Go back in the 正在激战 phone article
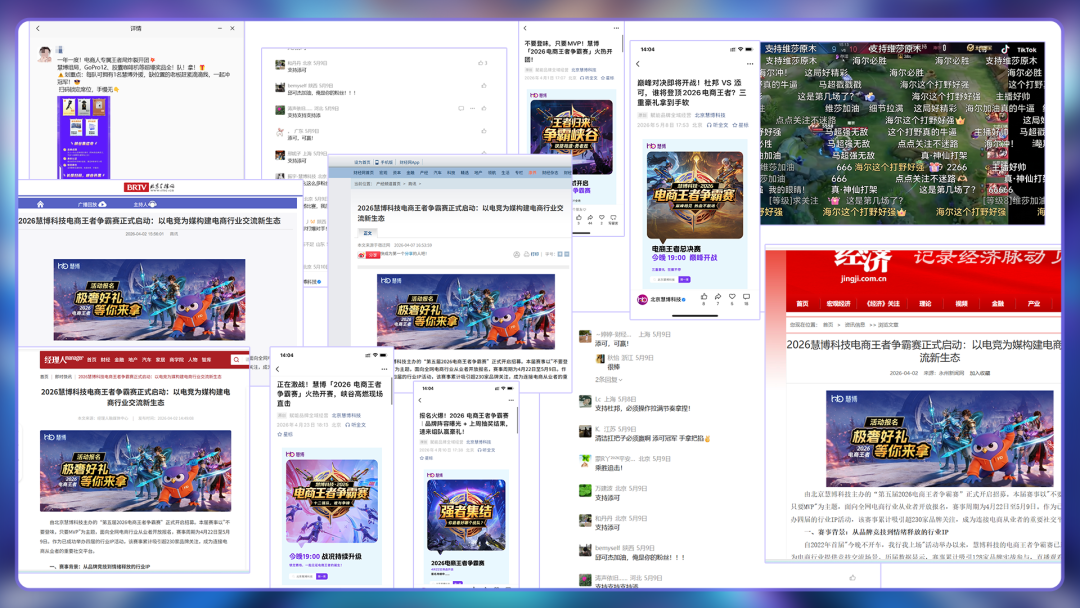Image resolution: width=1080 pixels, height=608 pixels. pyautogui.click(x=278, y=370)
